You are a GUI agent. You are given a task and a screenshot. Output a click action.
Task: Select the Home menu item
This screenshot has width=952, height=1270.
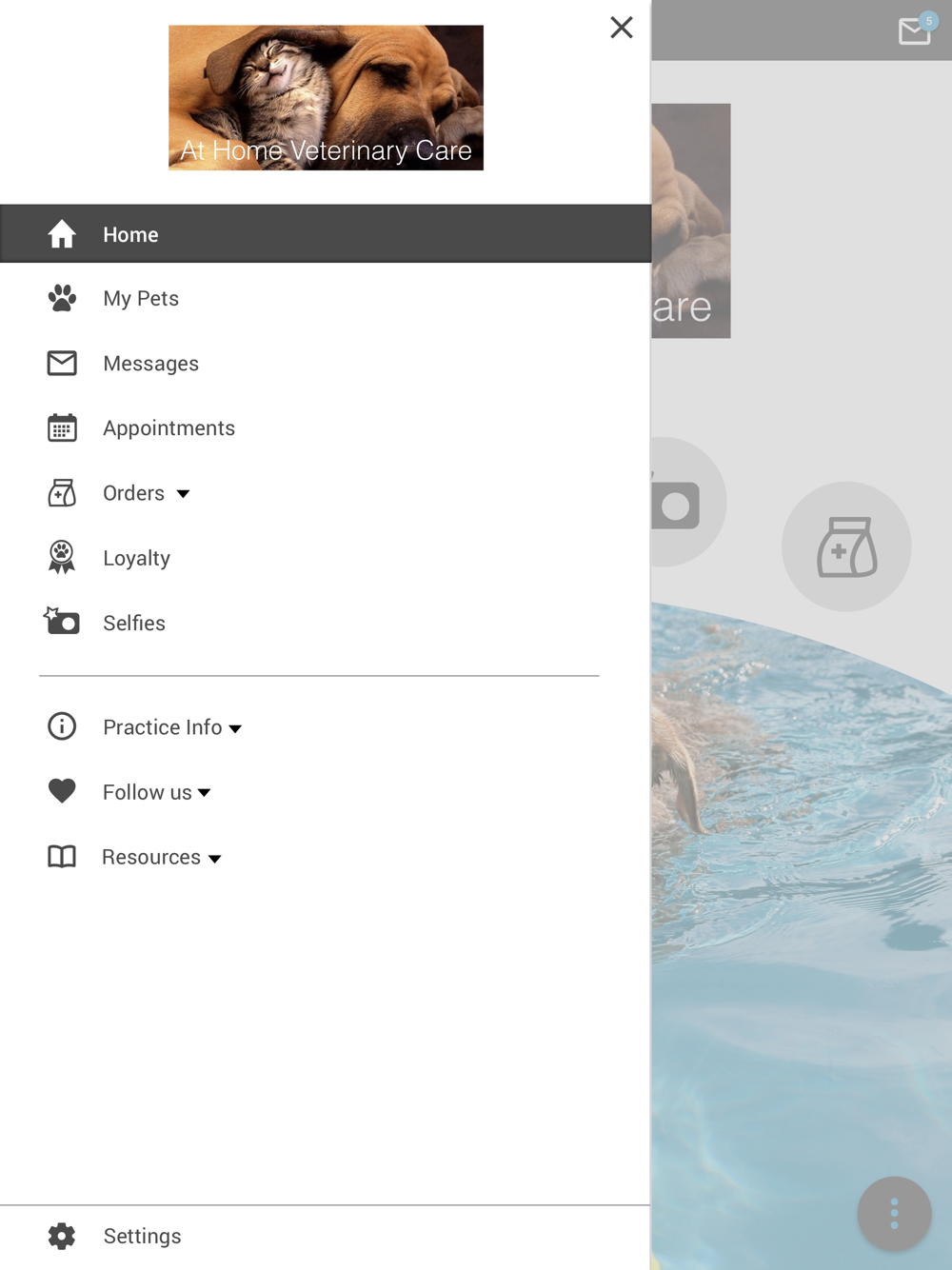326,233
